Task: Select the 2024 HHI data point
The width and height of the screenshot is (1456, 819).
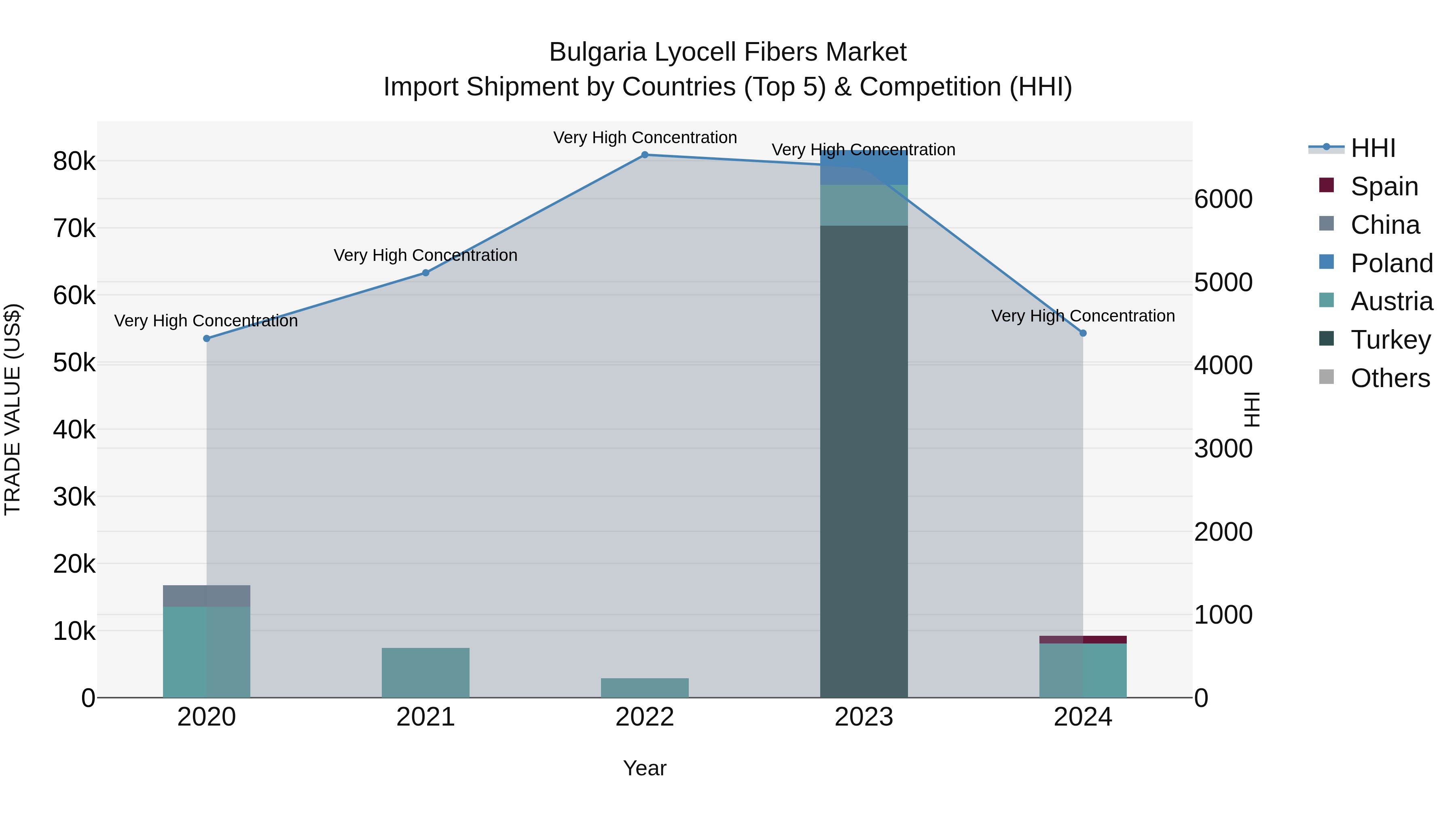Action: (1083, 334)
